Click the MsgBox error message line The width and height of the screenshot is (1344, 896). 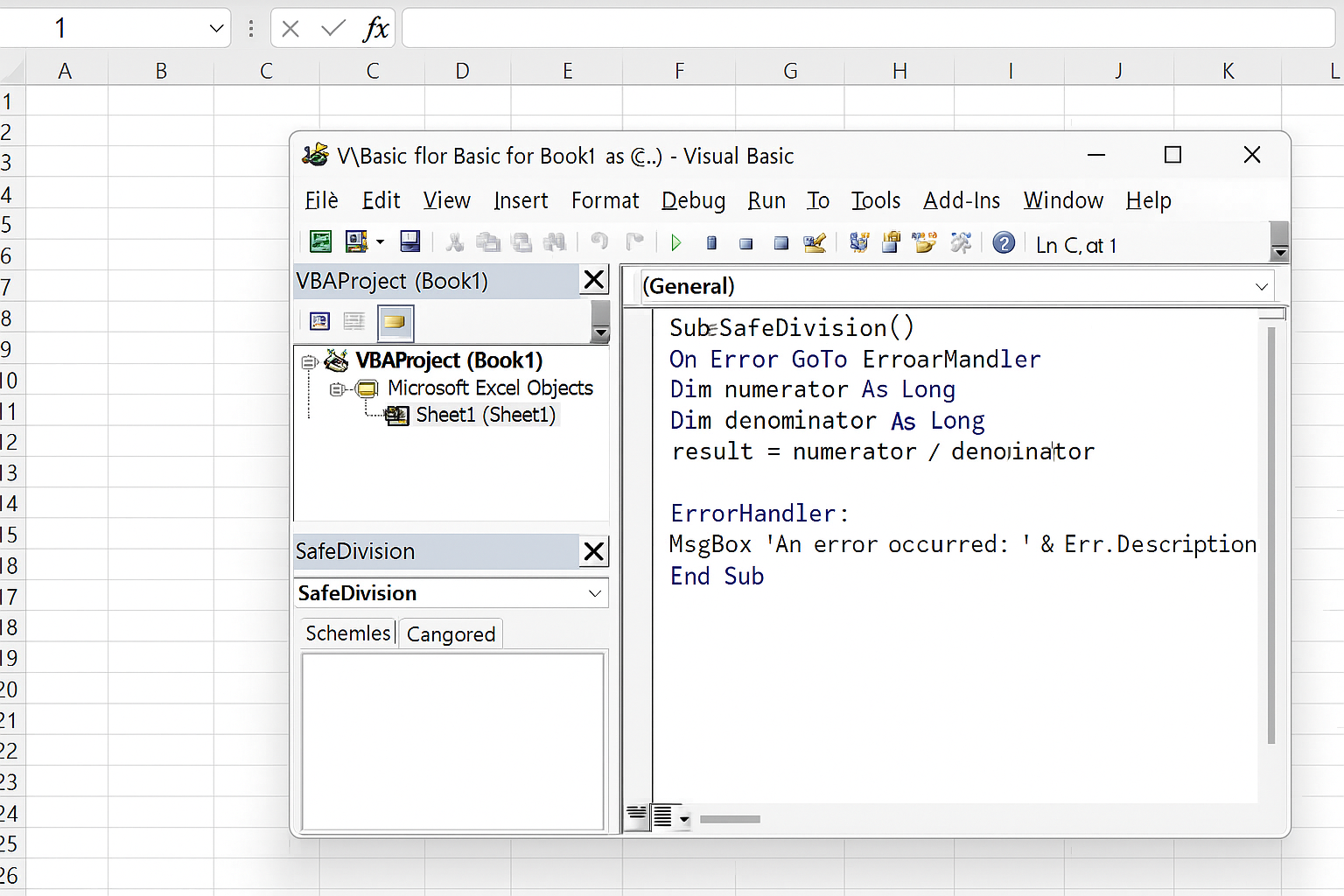click(962, 544)
